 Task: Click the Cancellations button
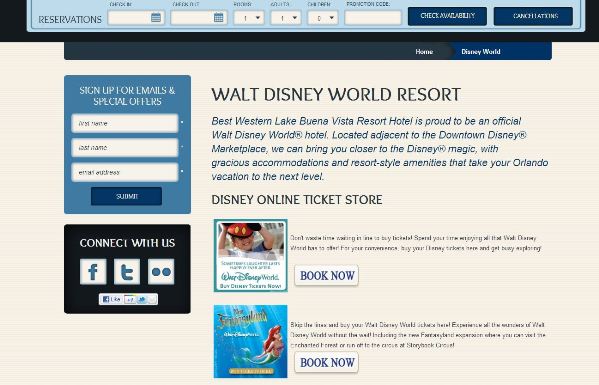(533, 16)
